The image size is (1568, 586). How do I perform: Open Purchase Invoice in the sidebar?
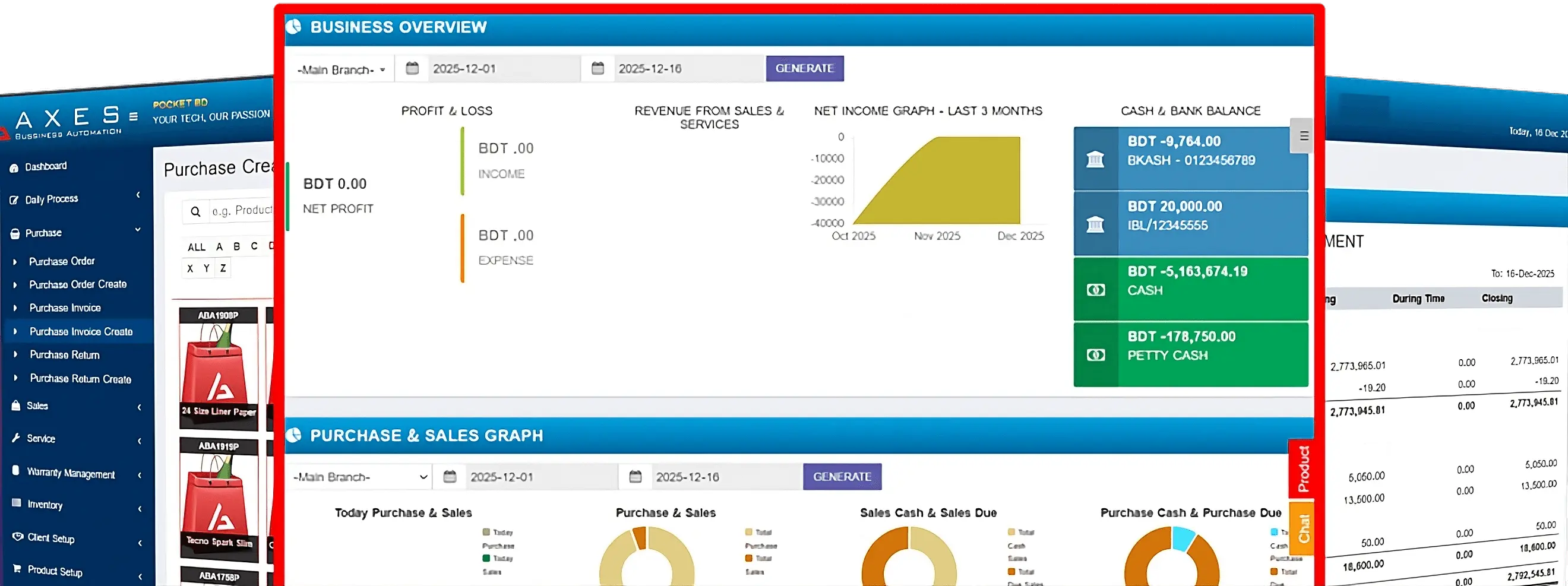(x=65, y=308)
